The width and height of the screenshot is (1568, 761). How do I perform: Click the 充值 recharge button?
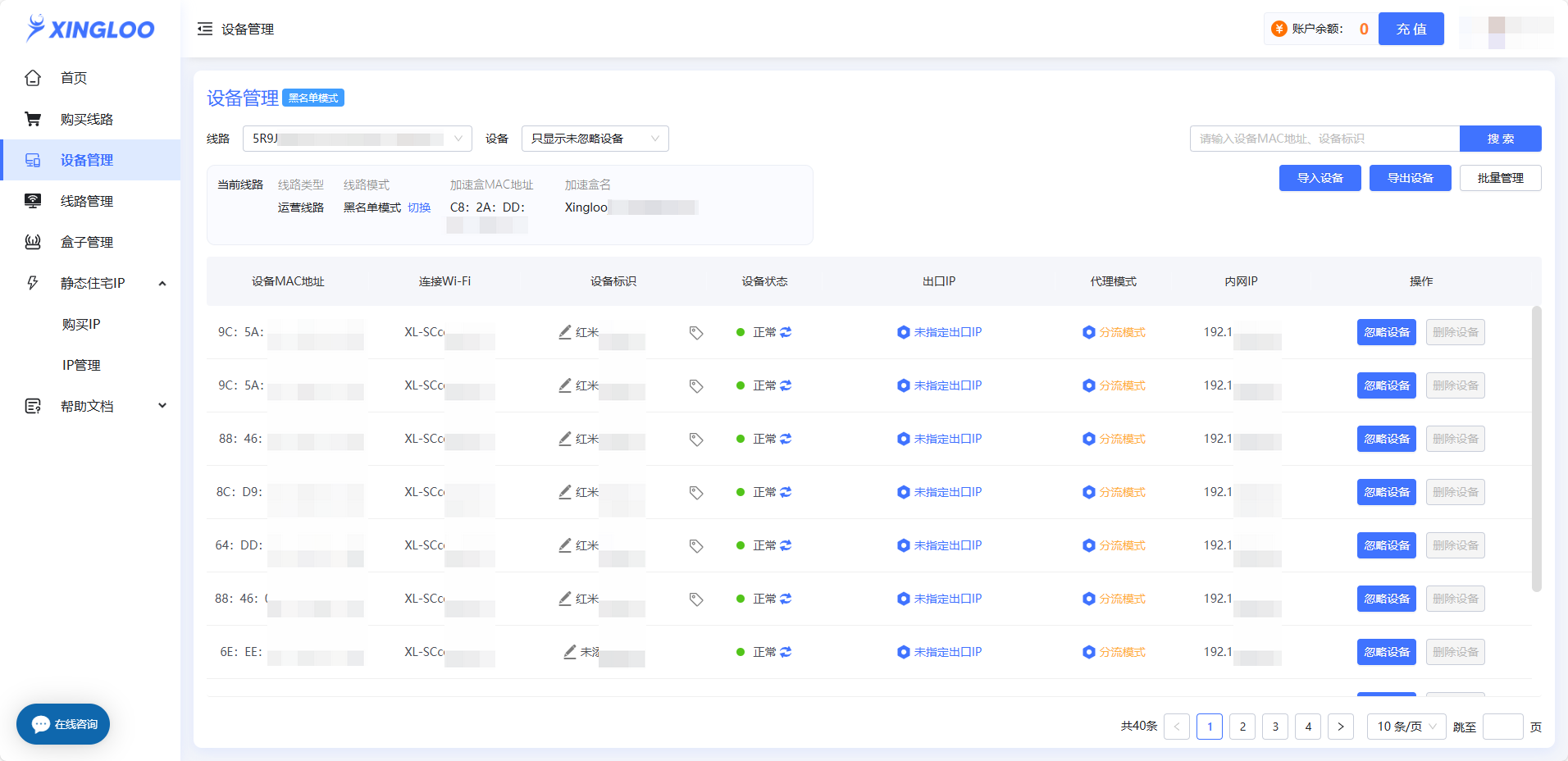pos(1411,29)
